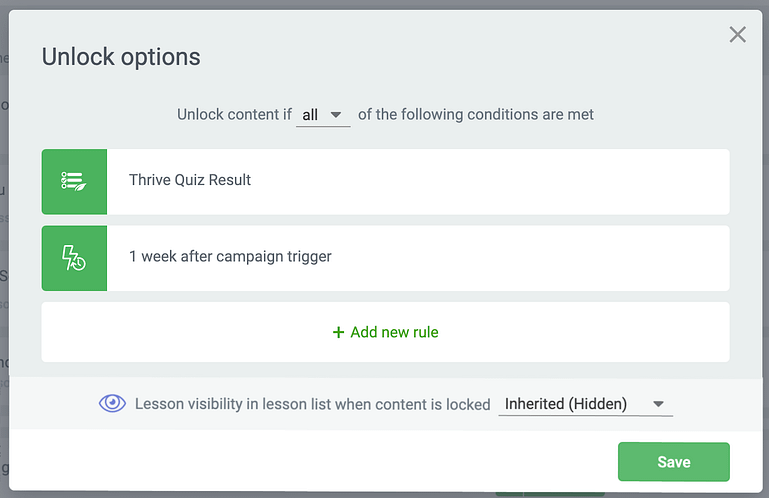Click the campaign trigger lightning-clock icon
Screen dimensions: 769x498
pyautogui.click(x=74, y=258)
